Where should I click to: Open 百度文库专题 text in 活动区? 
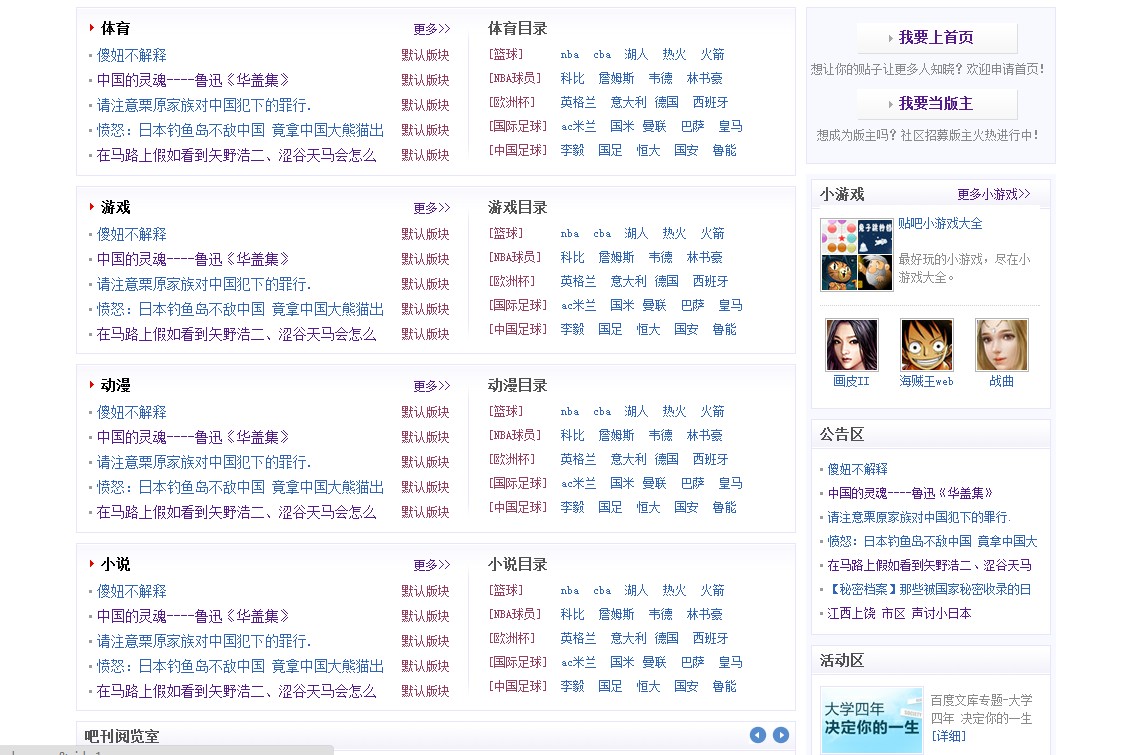pyautogui.click(x=981, y=710)
